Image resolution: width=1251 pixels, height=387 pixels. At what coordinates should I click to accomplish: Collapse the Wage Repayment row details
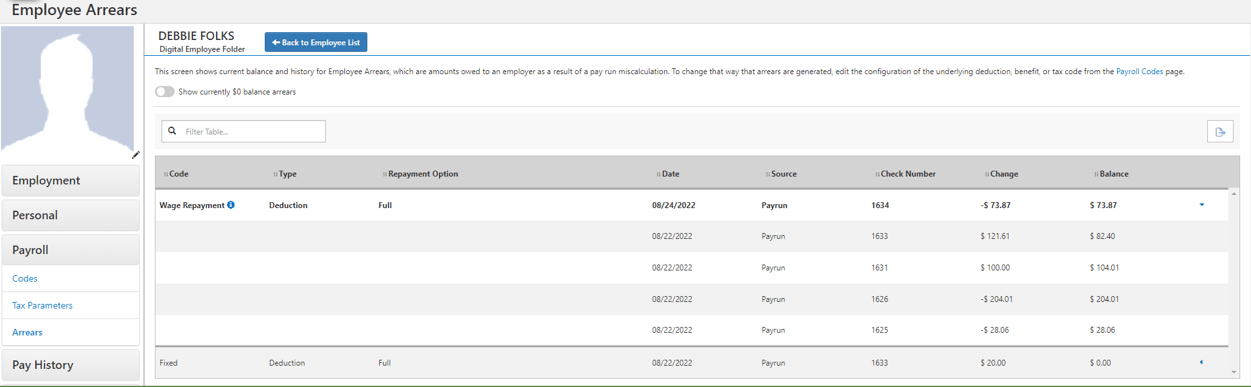click(x=1202, y=205)
